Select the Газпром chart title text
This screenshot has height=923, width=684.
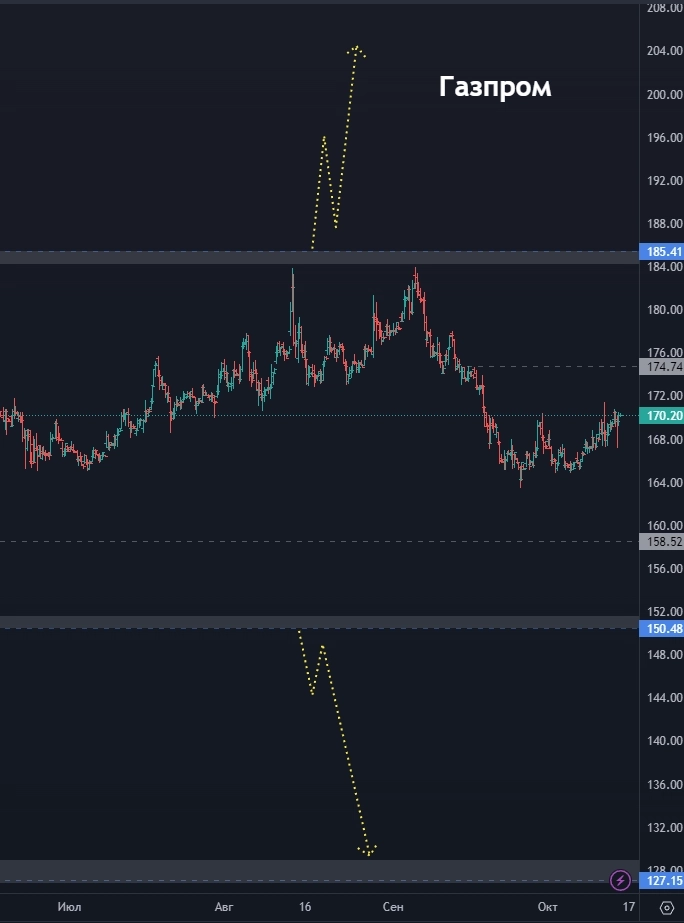click(x=495, y=87)
